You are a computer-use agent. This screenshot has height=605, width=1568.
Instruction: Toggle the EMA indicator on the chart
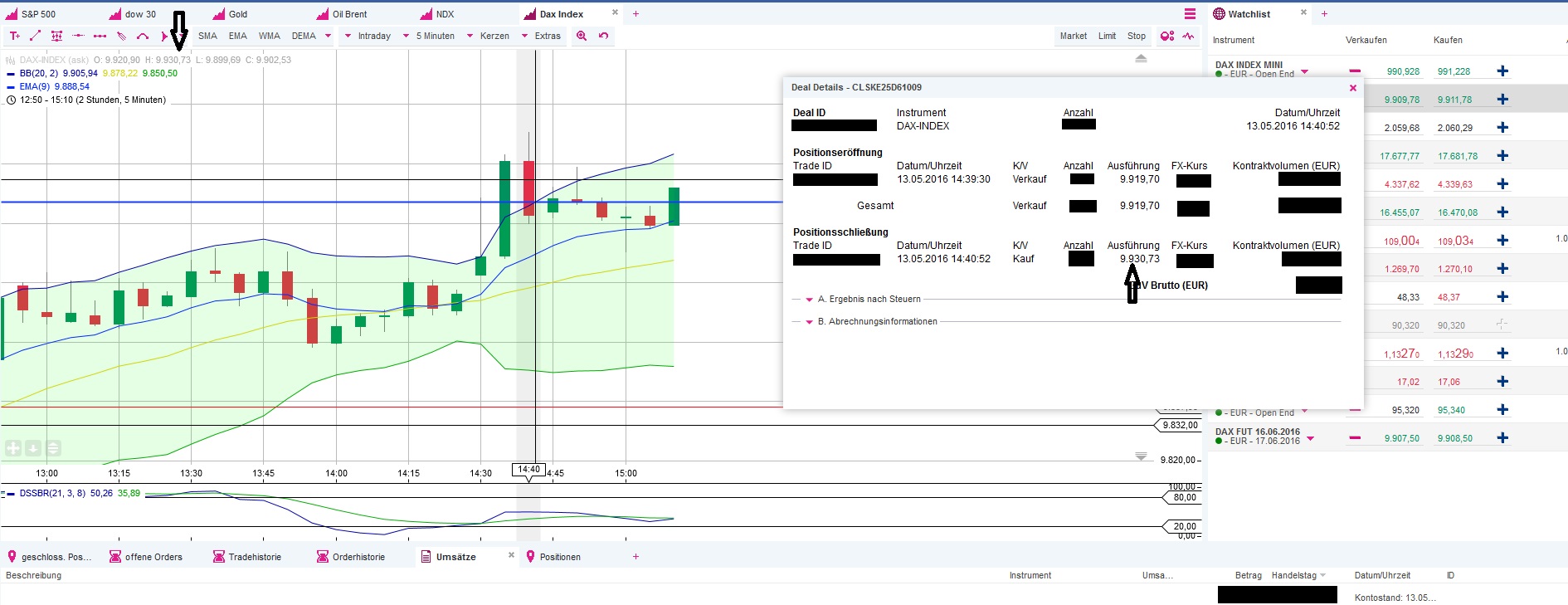(238, 36)
